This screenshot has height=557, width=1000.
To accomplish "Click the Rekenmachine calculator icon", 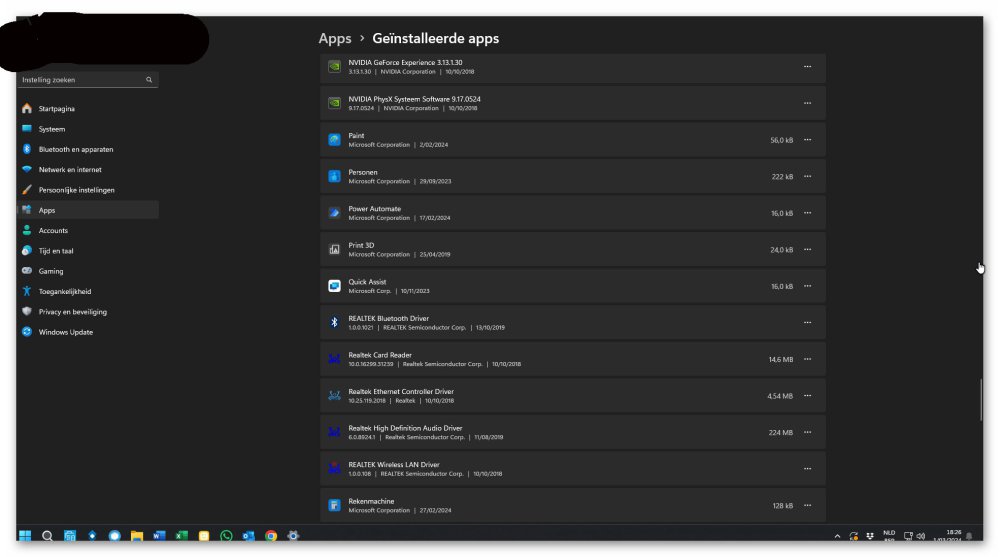I will tap(335, 506).
